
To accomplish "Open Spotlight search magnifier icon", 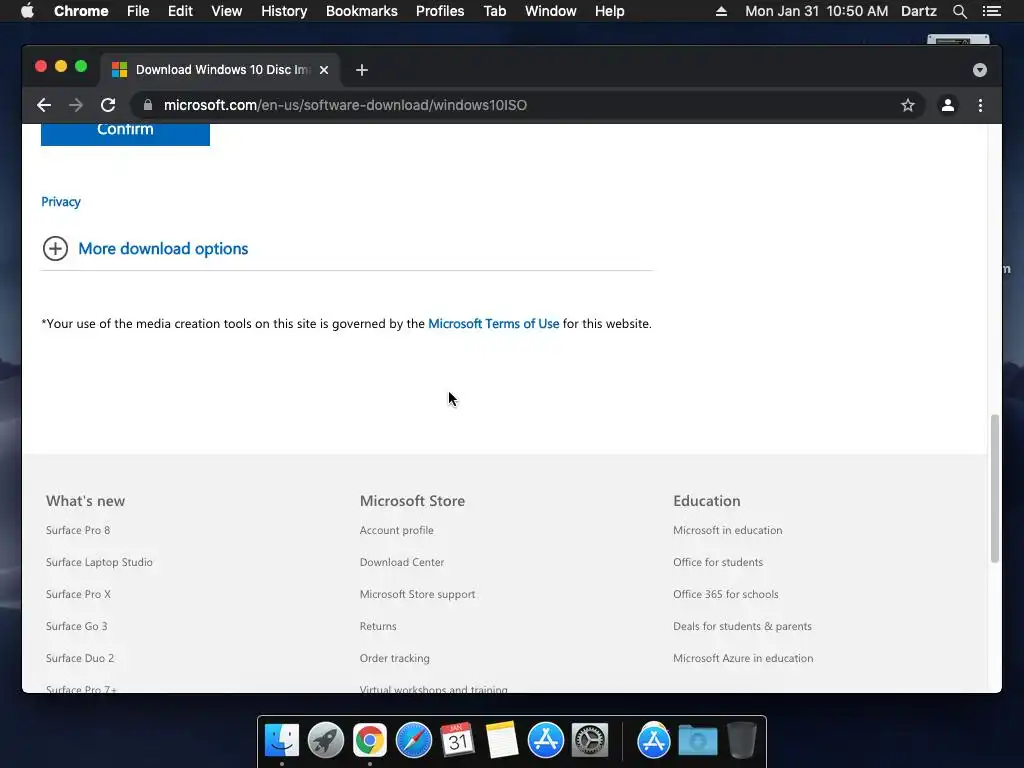I will click(x=959, y=11).
